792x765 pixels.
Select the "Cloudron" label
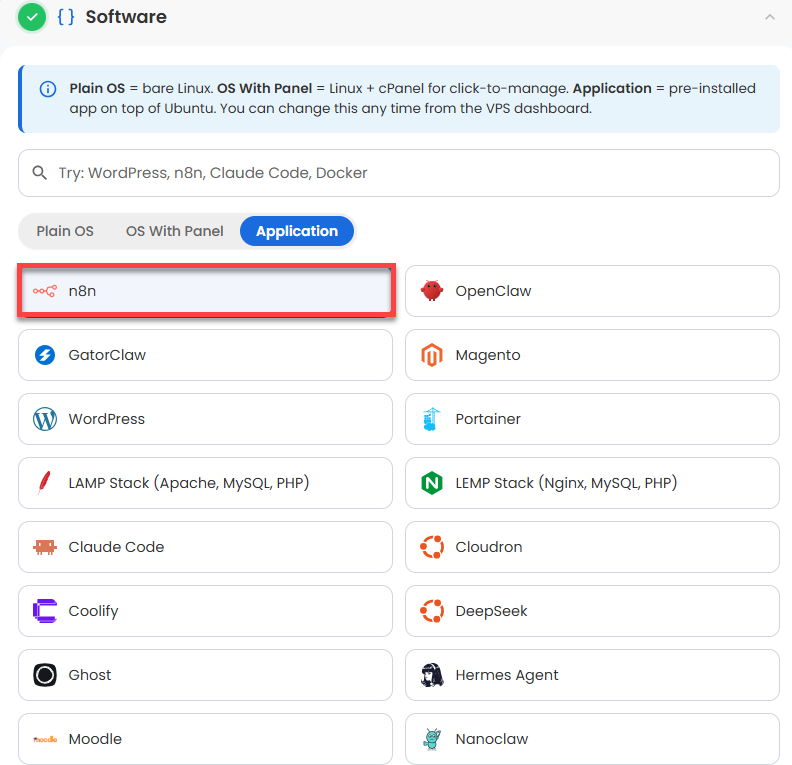click(489, 547)
